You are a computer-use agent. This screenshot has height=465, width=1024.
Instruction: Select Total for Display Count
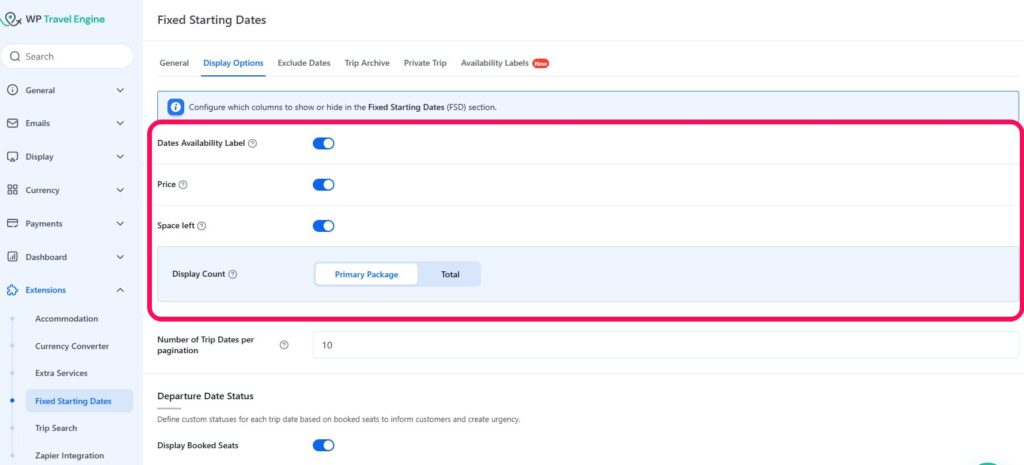[x=450, y=274]
